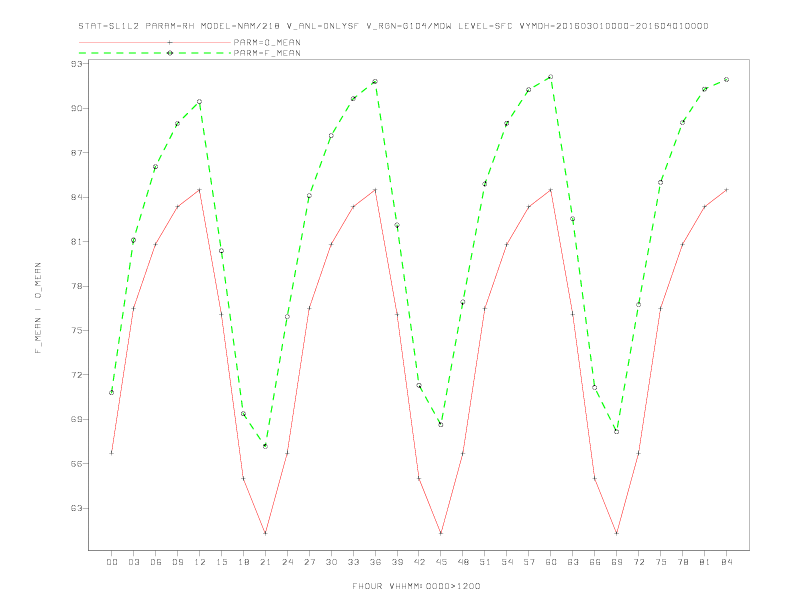Click y-axis tick label 90
The height and width of the screenshot is (612, 792).
point(77,108)
